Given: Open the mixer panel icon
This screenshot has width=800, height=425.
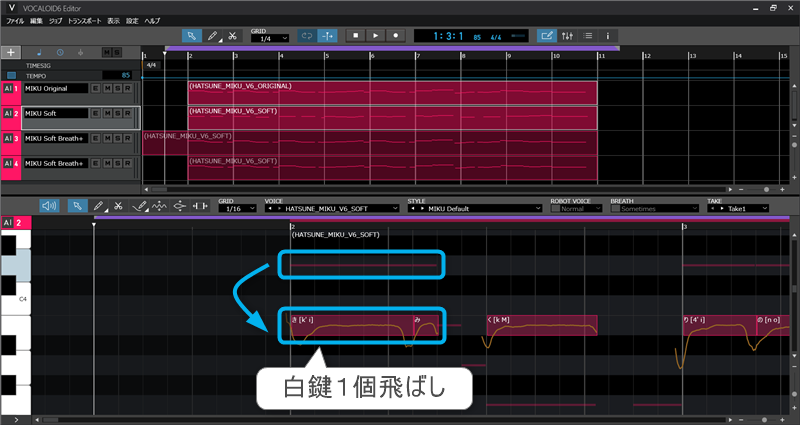Looking at the screenshot, I should pos(567,36).
